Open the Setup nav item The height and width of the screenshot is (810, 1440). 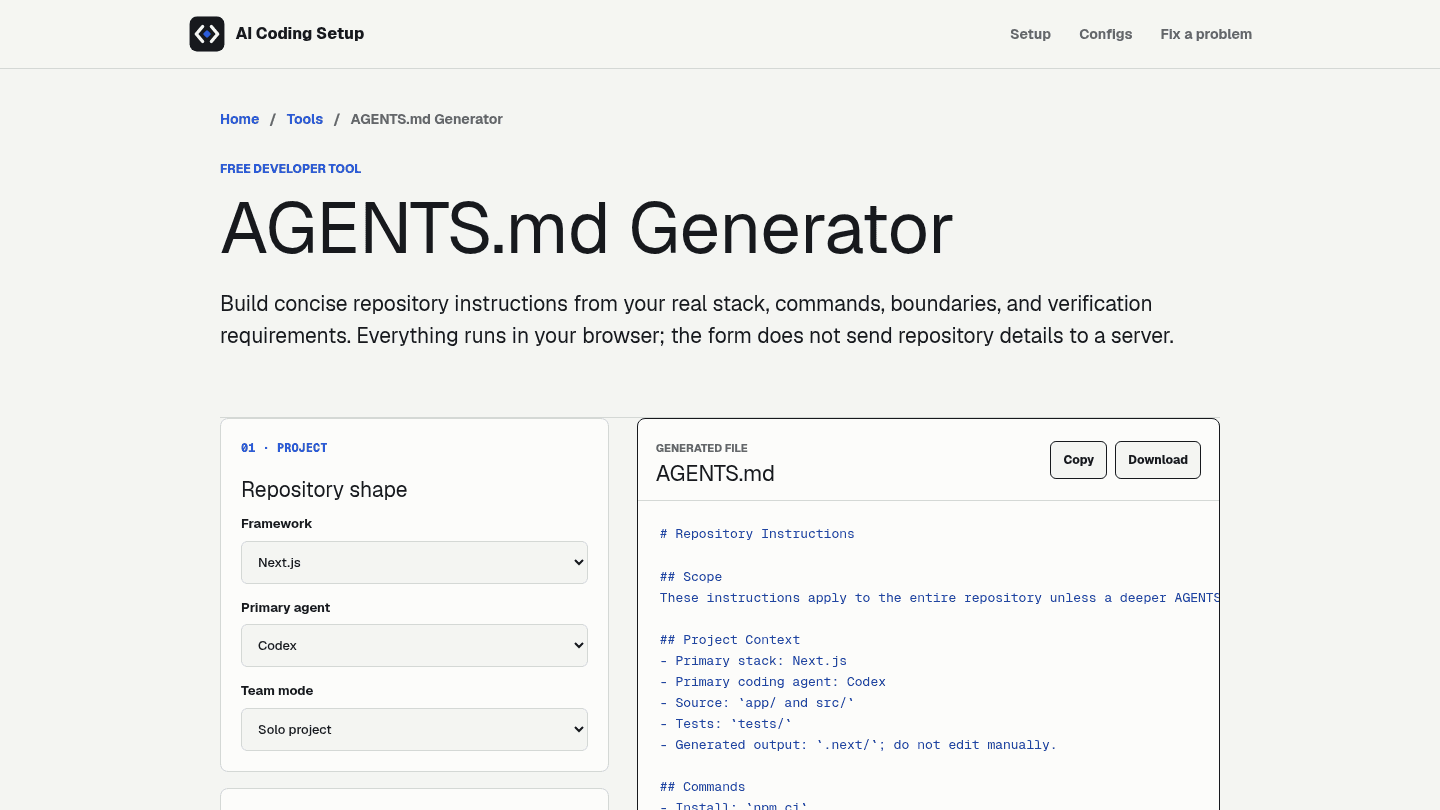click(1030, 34)
